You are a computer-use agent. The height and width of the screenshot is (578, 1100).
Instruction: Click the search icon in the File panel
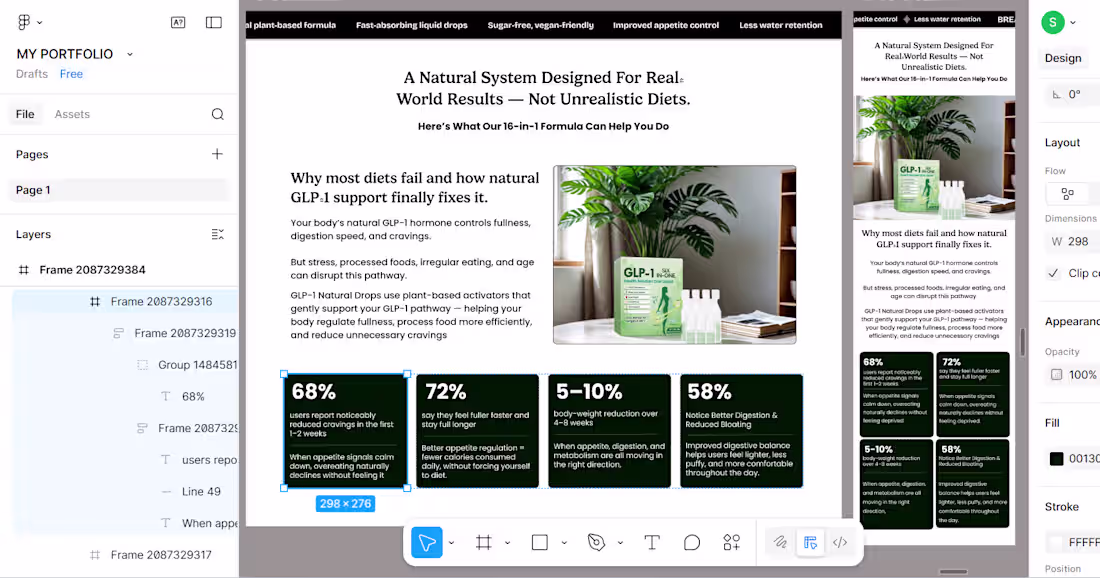pyautogui.click(x=218, y=113)
